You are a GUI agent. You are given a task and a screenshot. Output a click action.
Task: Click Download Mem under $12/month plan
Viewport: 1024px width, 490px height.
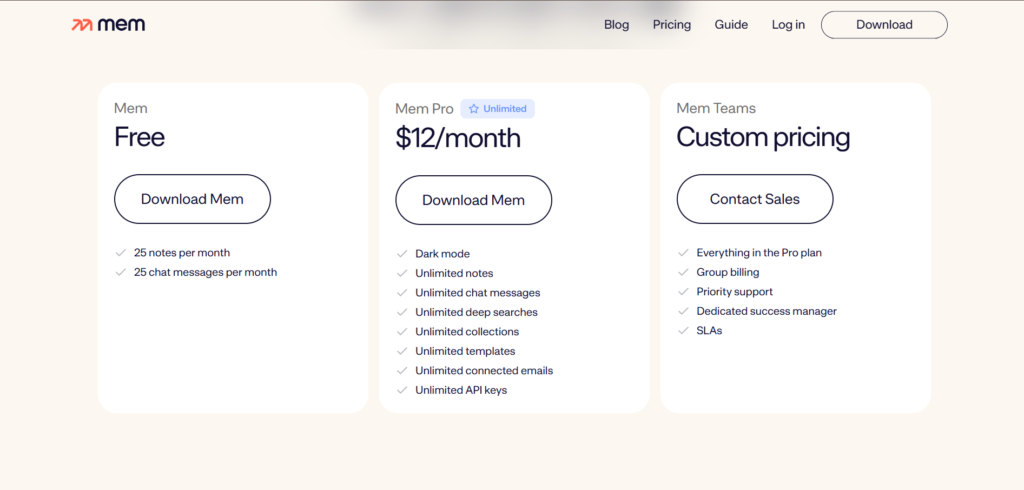coord(473,200)
